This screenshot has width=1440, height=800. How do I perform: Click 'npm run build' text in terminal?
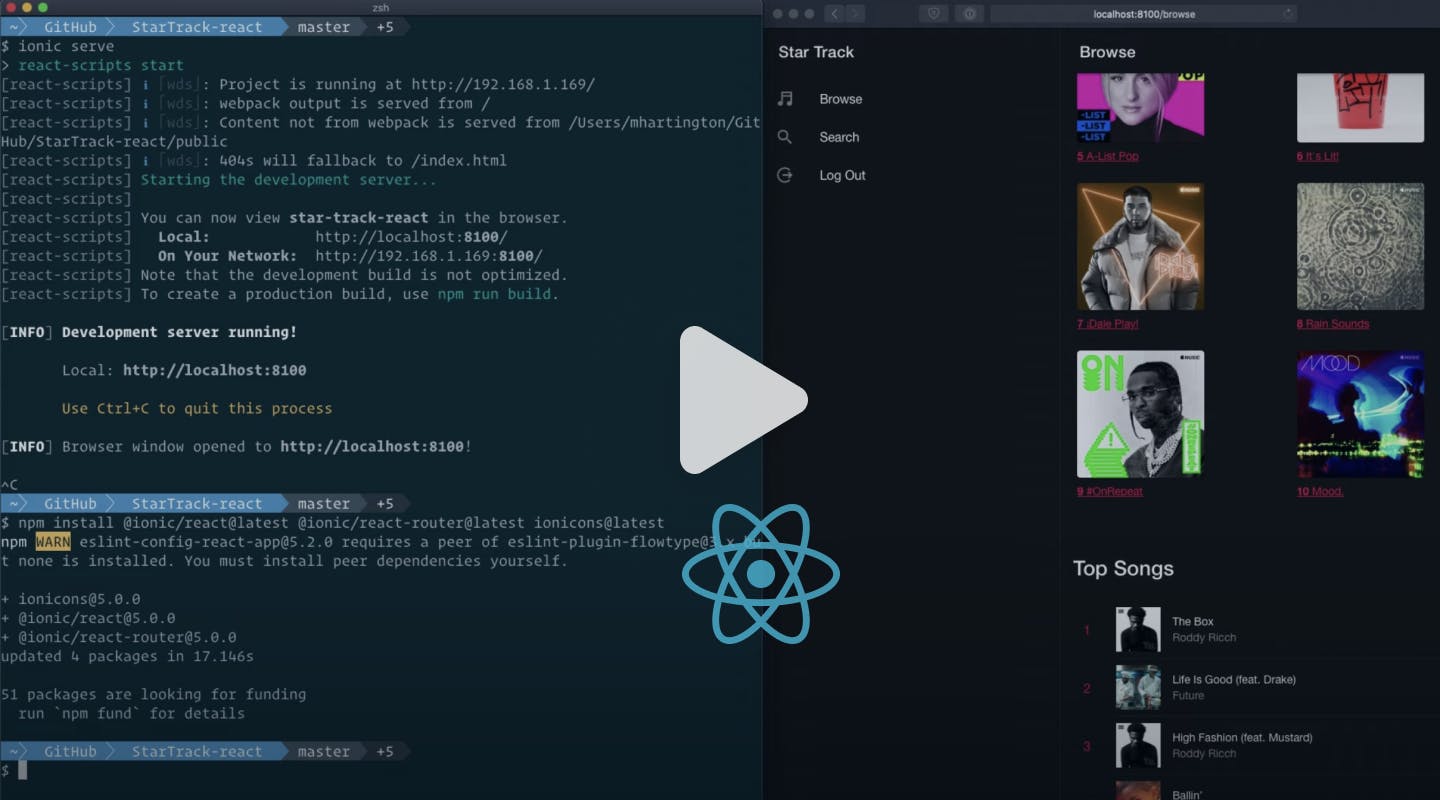(494, 294)
